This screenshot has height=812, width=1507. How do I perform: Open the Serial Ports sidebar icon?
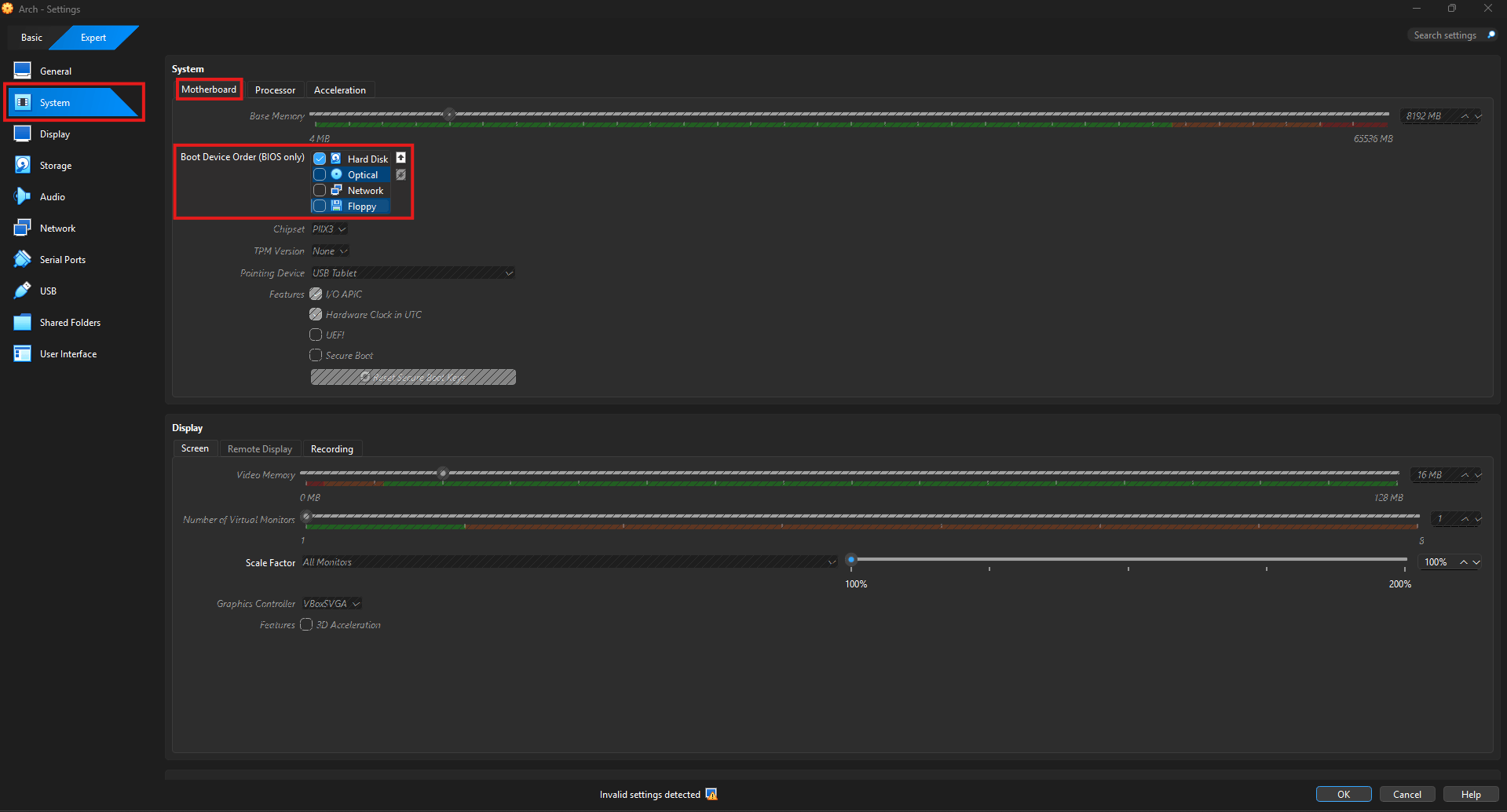point(23,259)
